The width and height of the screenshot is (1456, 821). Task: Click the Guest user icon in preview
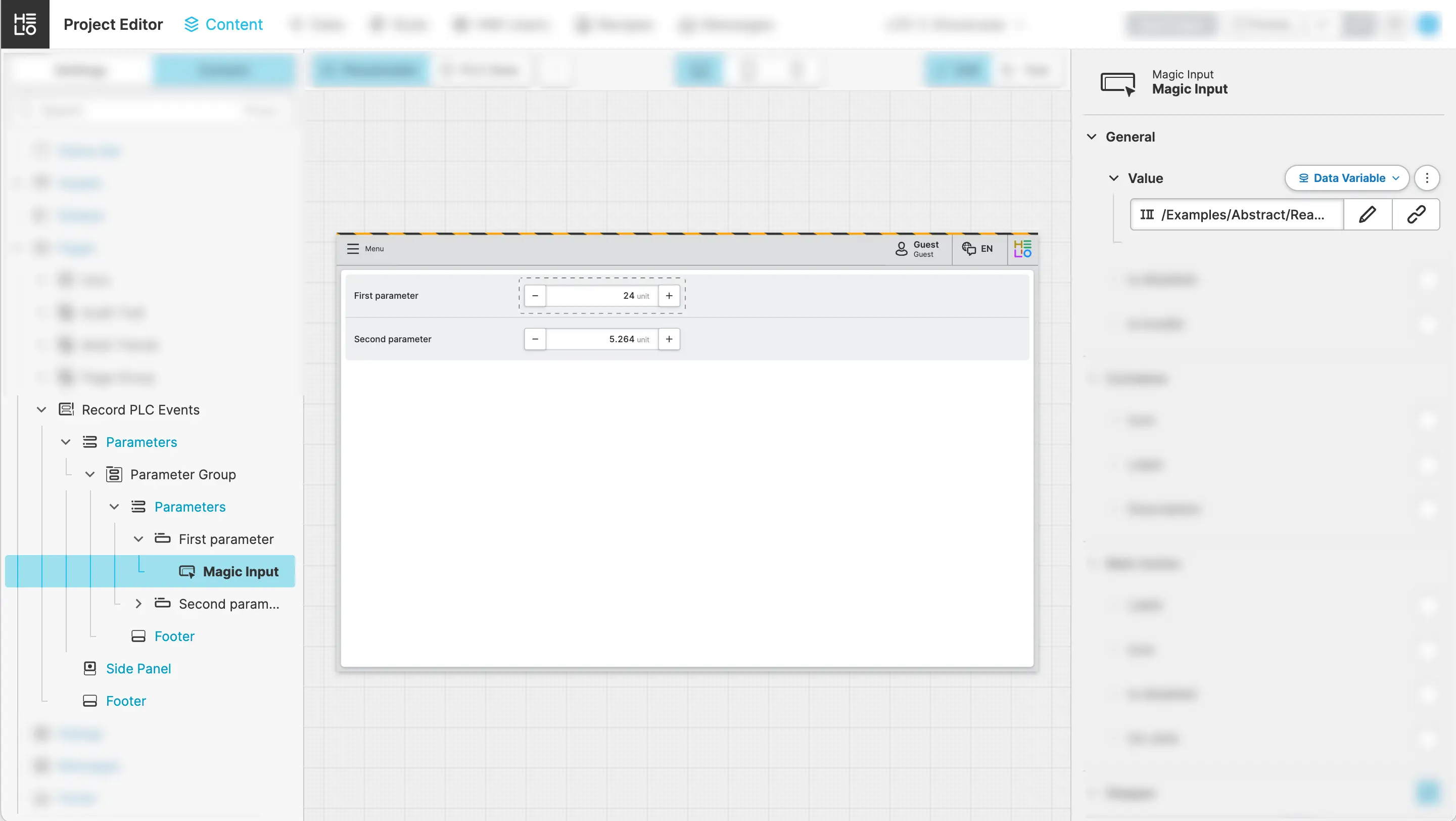pyautogui.click(x=901, y=249)
